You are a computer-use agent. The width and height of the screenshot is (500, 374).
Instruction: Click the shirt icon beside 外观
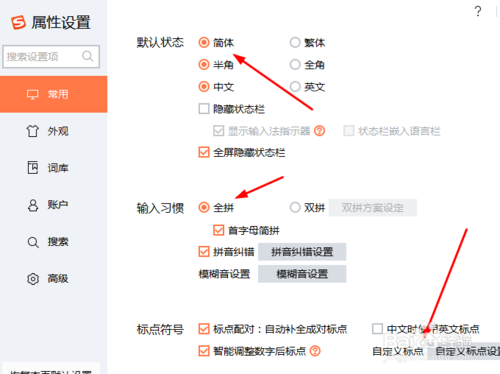coord(33,131)
